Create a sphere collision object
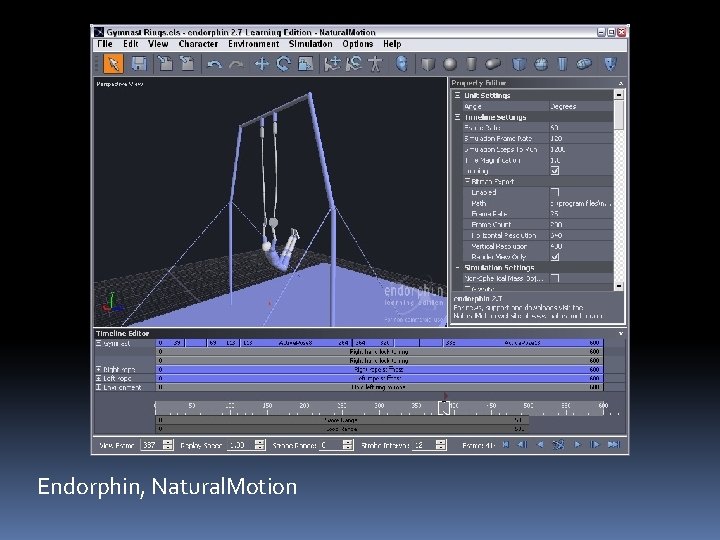Screen dimensions: 720x540 [x=450, y=63]
